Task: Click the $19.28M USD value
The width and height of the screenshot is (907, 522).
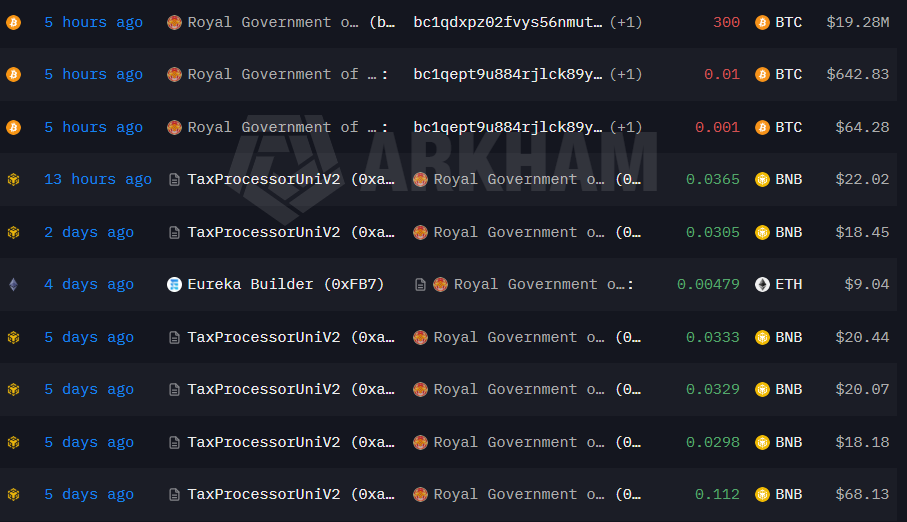Action: pyautogui.click(x=858, y=23)
